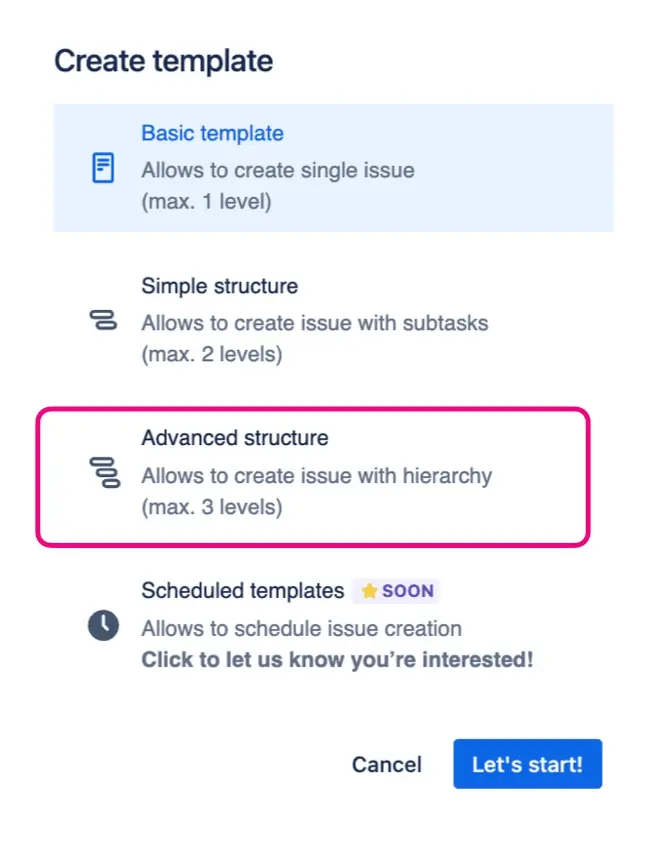This screenshot has height=842, width=648.
Task: Click the "(max. 1 level)" text
Action: pos(206,200)
